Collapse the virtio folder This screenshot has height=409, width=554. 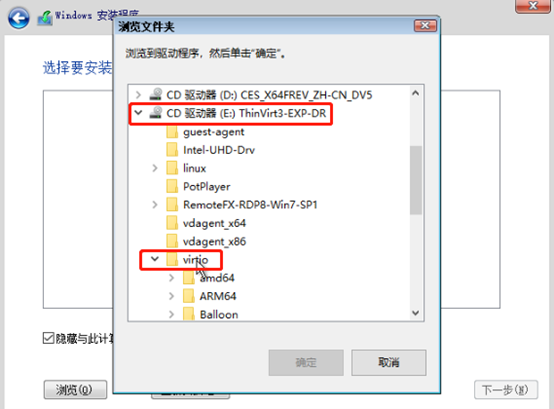coord(155,259)
